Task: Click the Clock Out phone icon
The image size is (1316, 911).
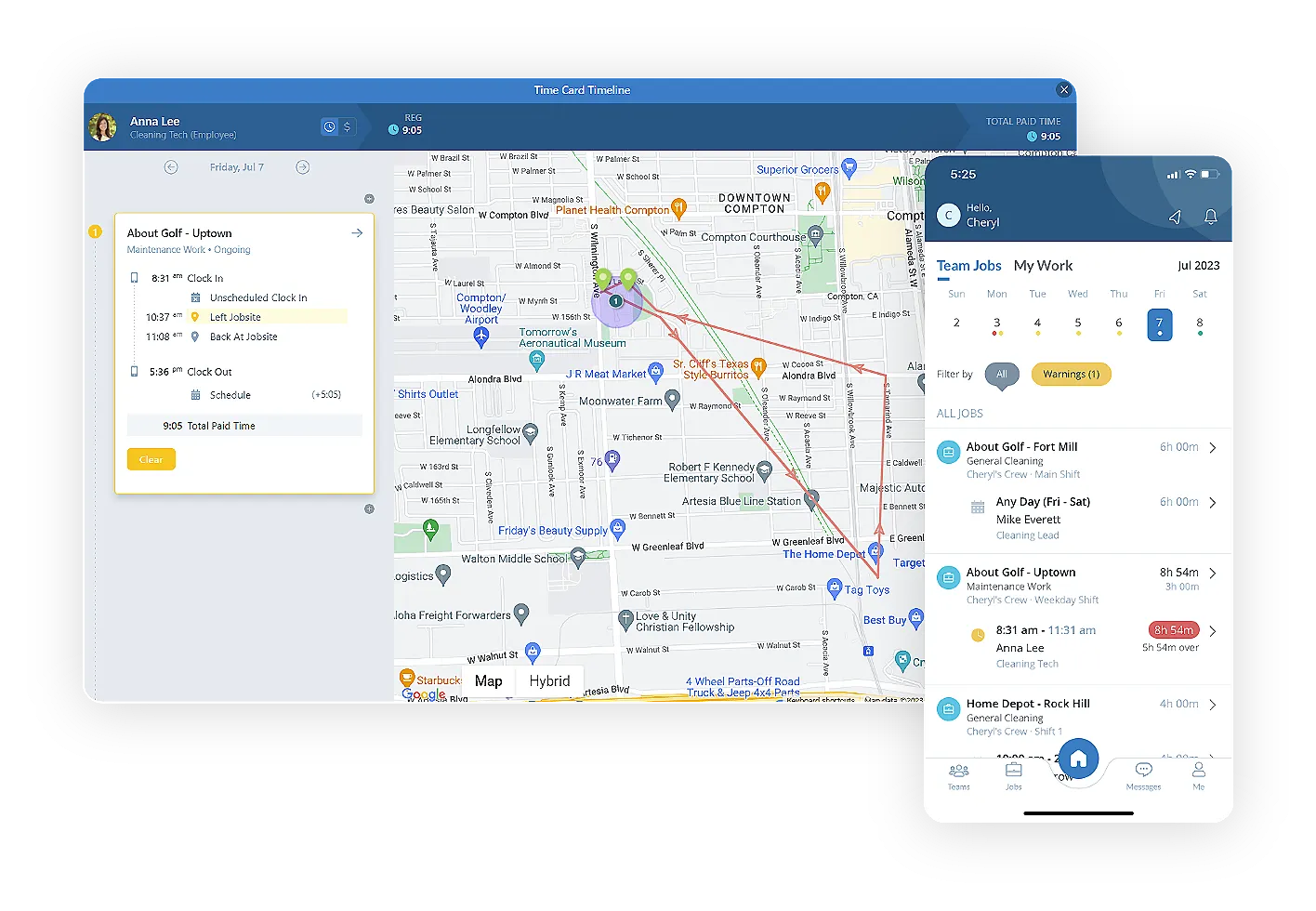Action: [135, 371]
